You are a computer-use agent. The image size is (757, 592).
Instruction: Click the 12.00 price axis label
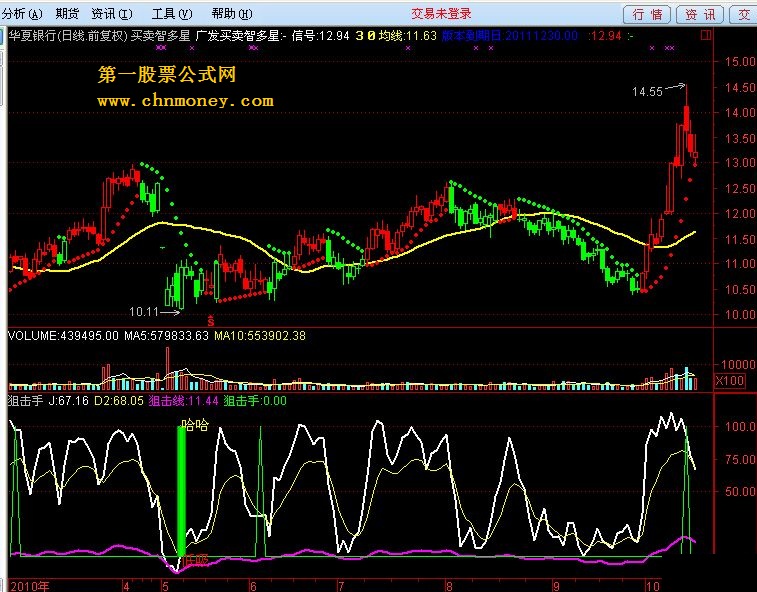[x=740, y=213]
